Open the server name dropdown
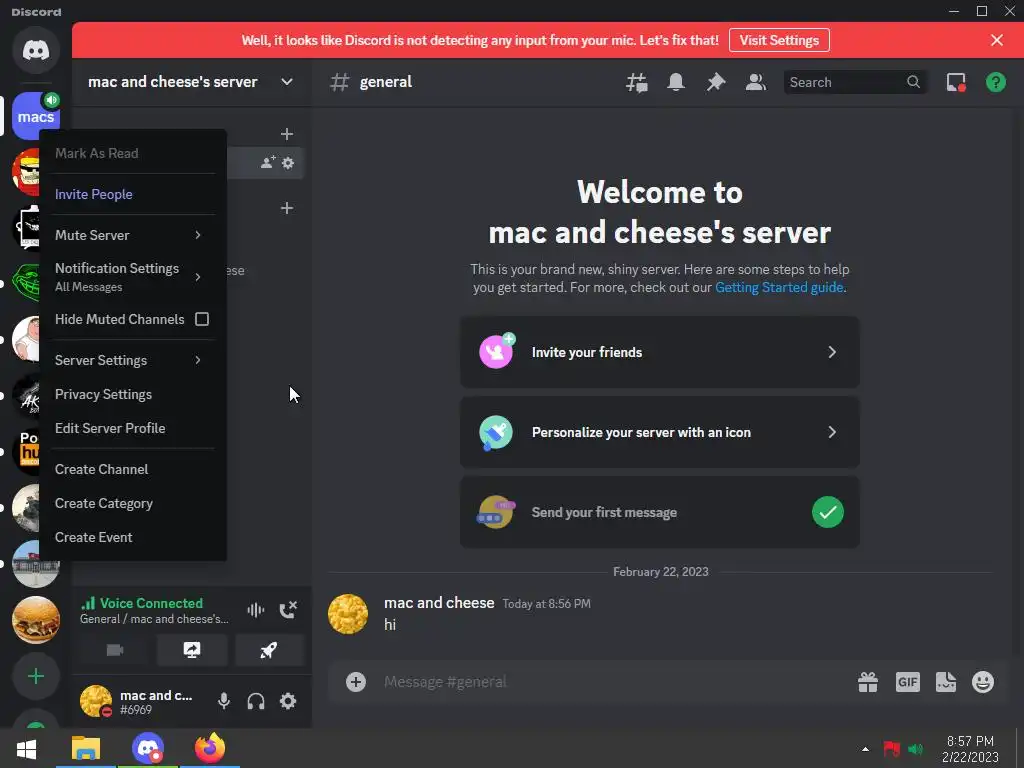The width and height of the screenshot is (1024, 768). 287,82
